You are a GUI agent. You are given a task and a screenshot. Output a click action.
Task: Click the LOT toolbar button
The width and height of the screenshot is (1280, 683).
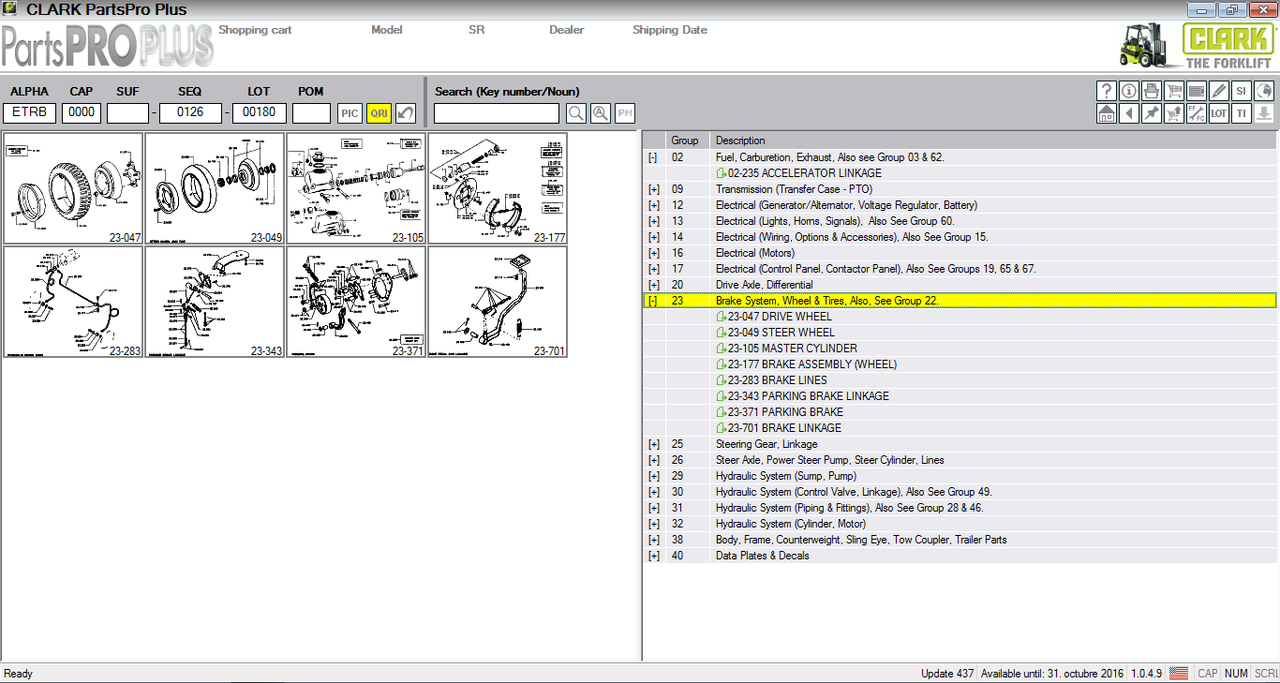pyautogui.click(x=1218, y=113)
